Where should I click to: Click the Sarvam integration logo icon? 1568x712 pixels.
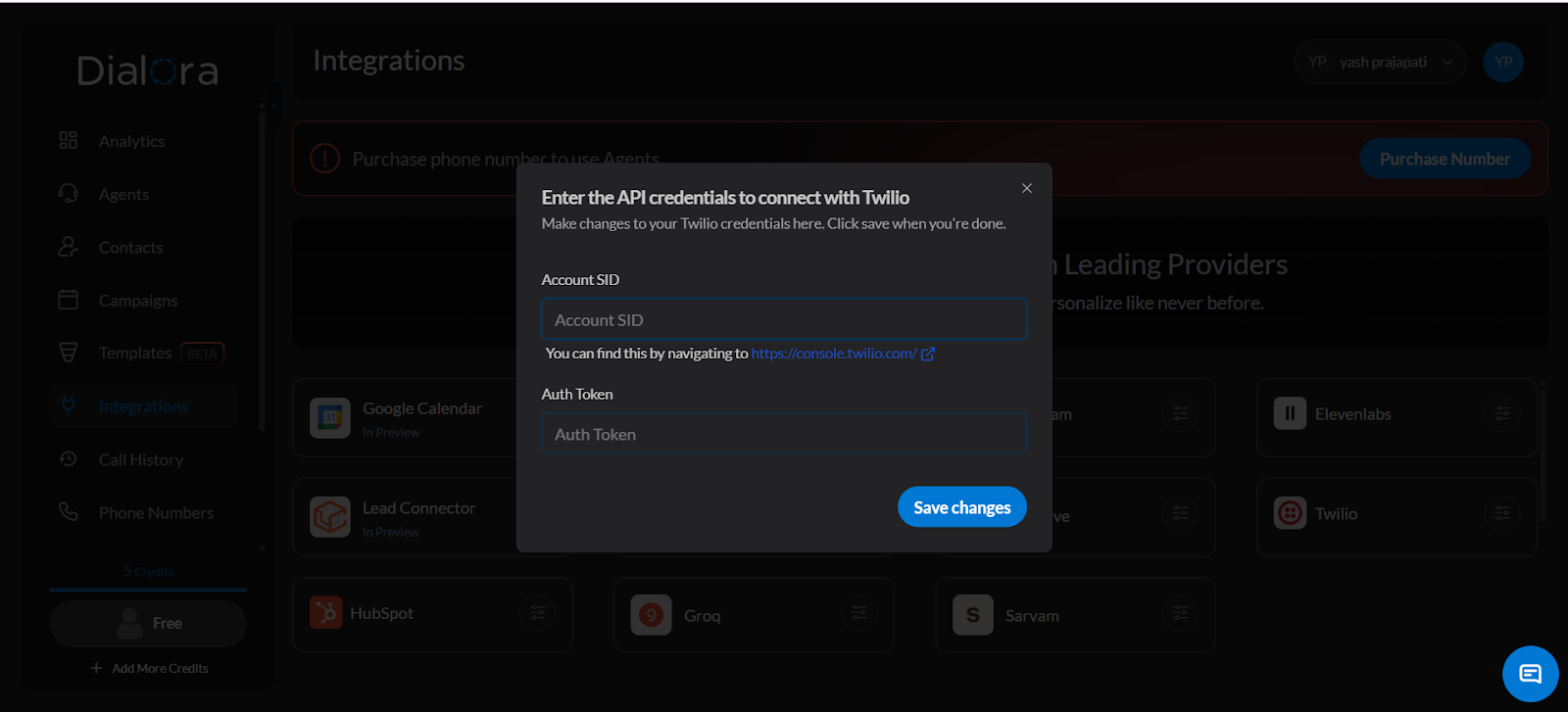[972, 615]
